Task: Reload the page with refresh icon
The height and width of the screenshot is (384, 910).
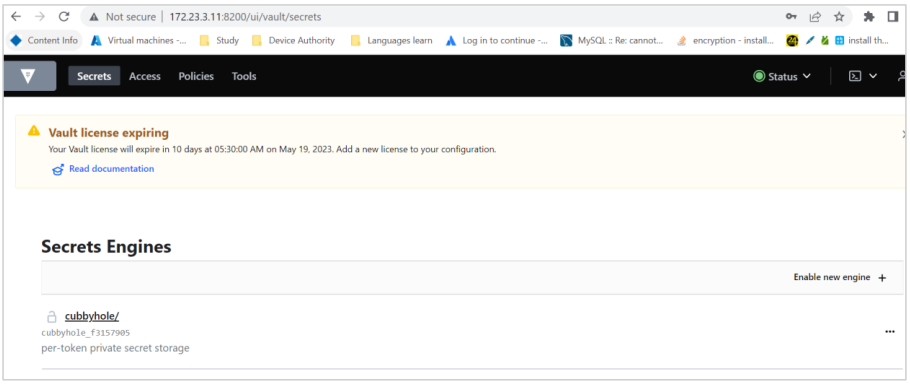Action: coord(64,17)
